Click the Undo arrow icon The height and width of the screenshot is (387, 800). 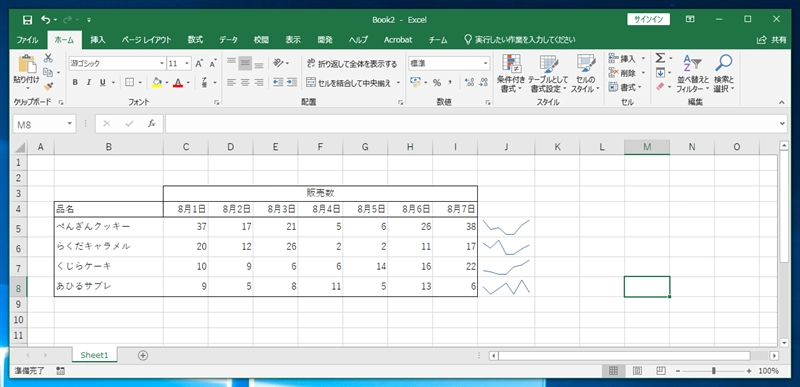(46, 20)
